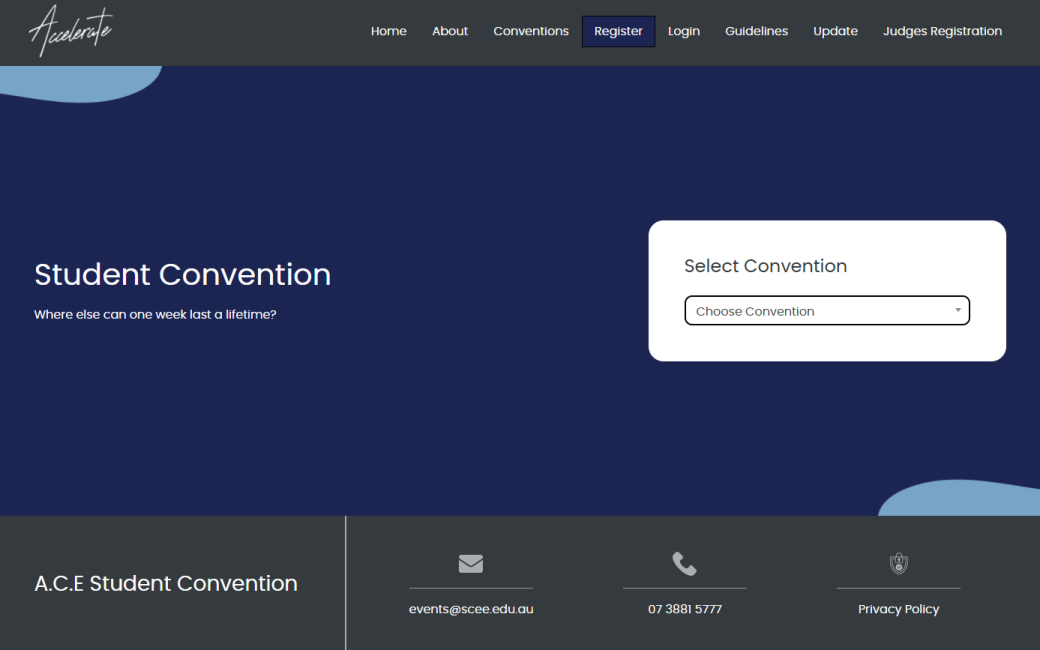Click the A.C.E Student Convention footer text
This screenshot has height=650, width=1040.
tap(166, 583)
